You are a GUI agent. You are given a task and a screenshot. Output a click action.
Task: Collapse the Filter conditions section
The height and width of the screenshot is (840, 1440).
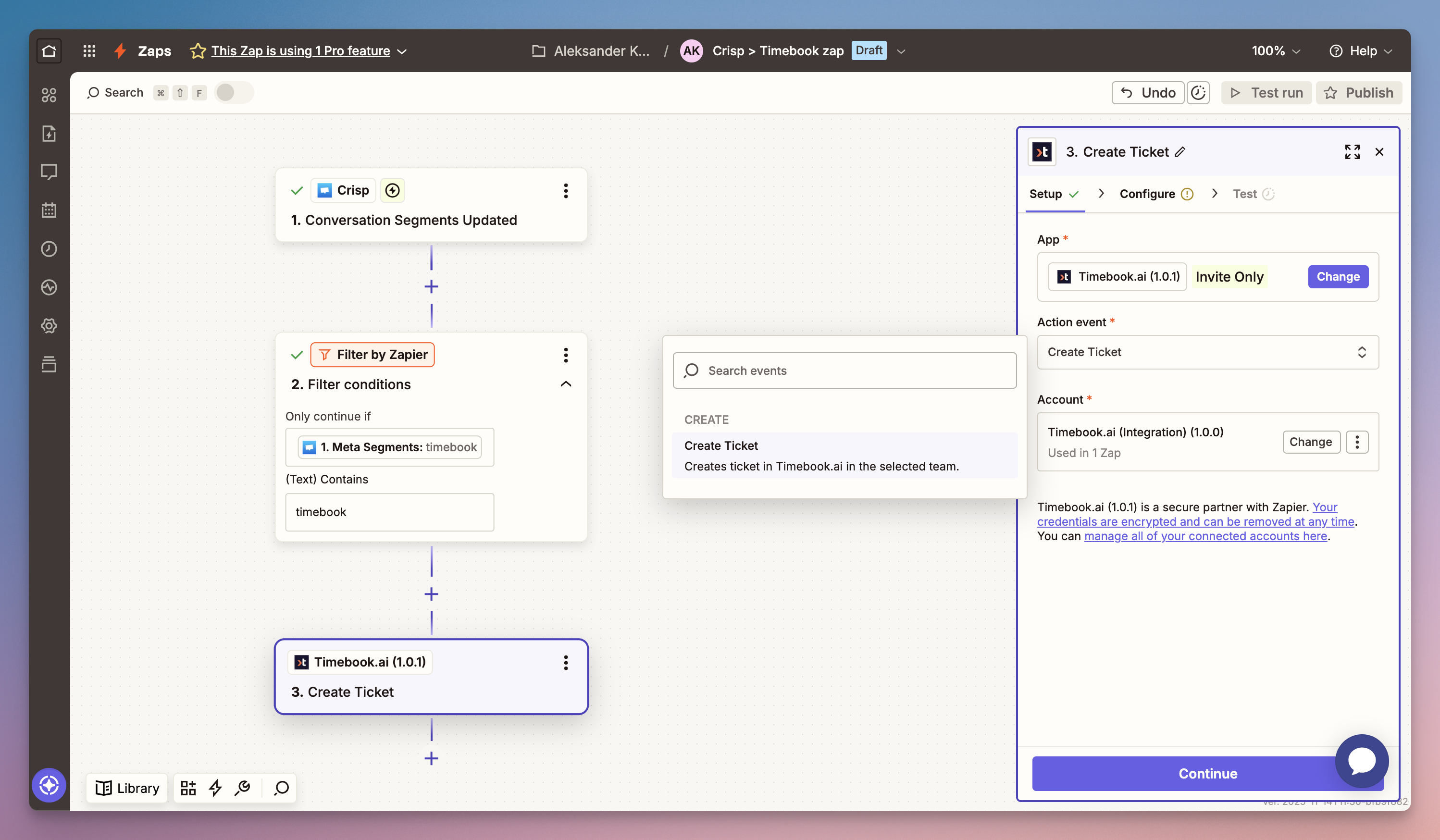(x=566, y=384)
